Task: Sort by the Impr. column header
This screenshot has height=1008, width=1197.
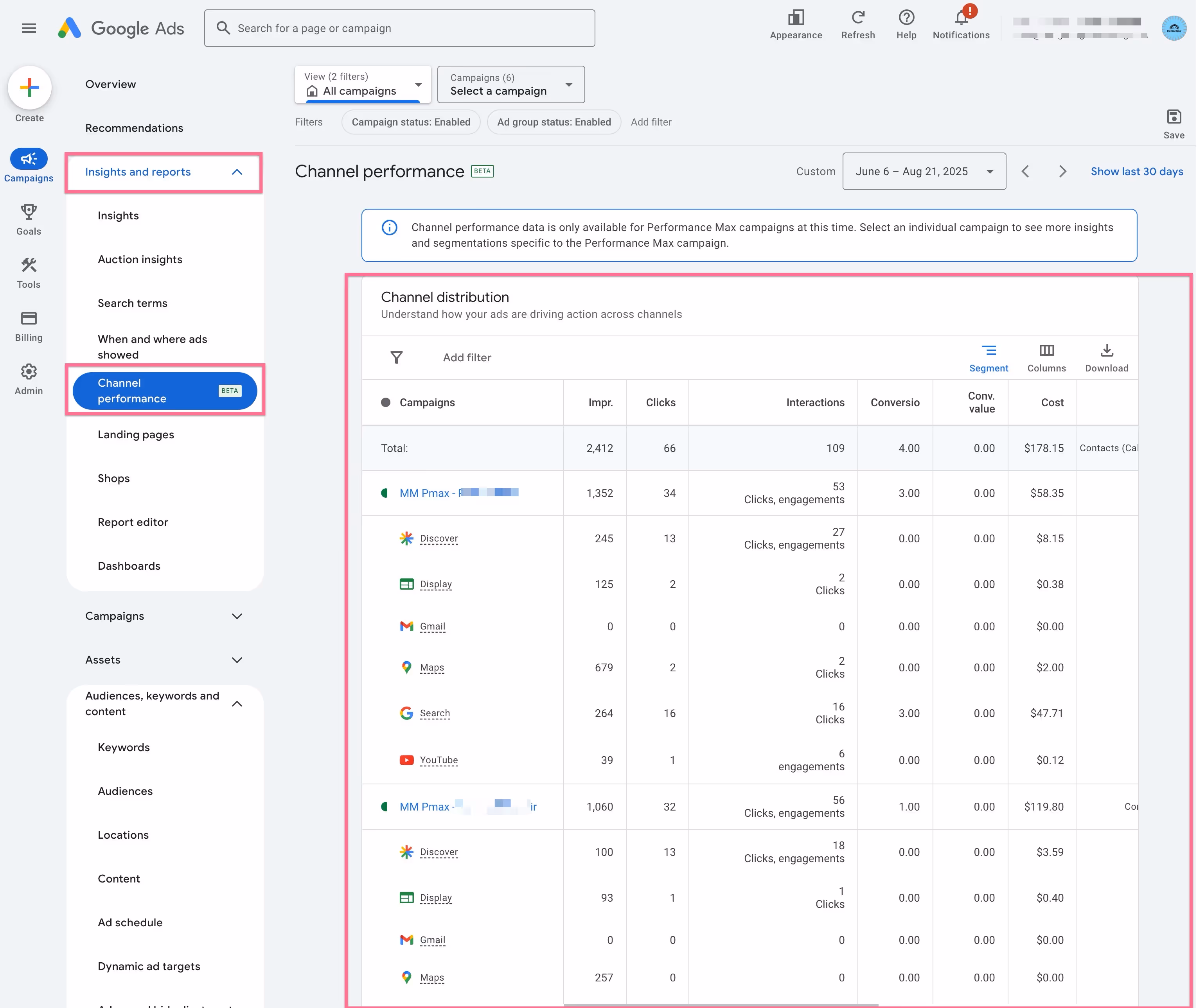Action: coord(601,402)
